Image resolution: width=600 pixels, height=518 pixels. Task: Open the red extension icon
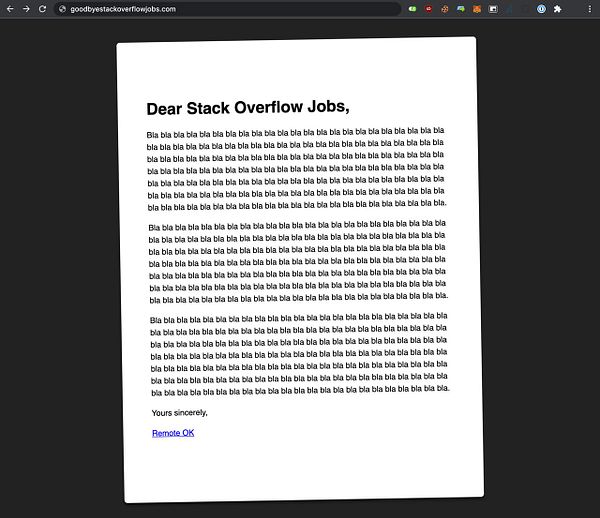[x=429, y=9]
